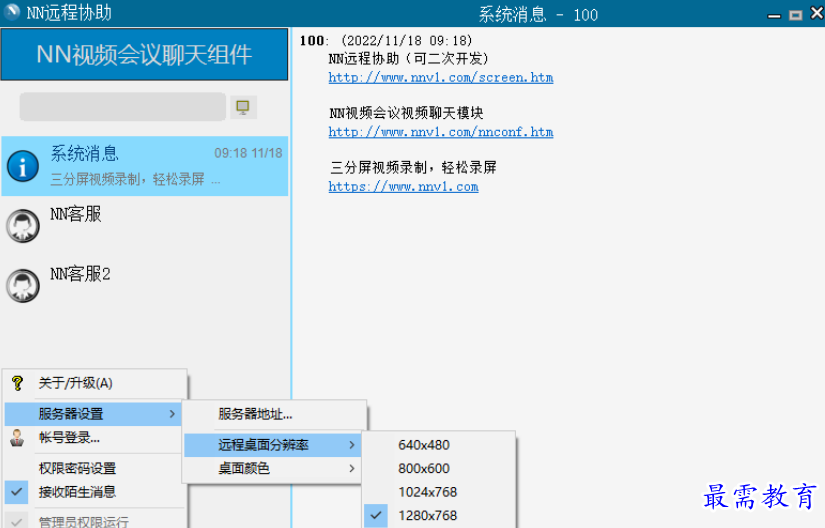
Task: Expand the 桌面颜色 submenu arrow
Action: coord(352,468)
